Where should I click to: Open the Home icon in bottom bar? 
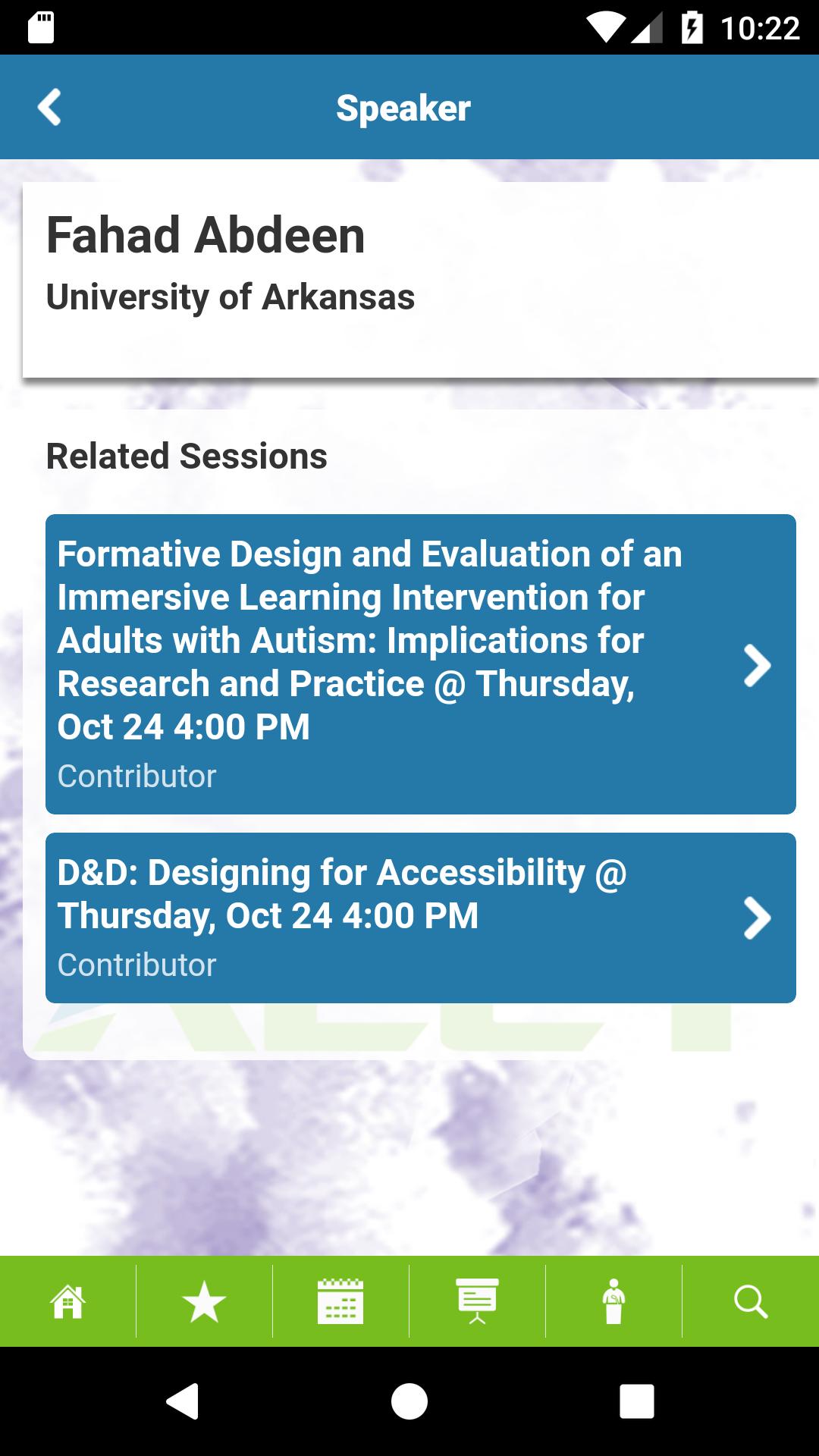tap(67, 1301)
